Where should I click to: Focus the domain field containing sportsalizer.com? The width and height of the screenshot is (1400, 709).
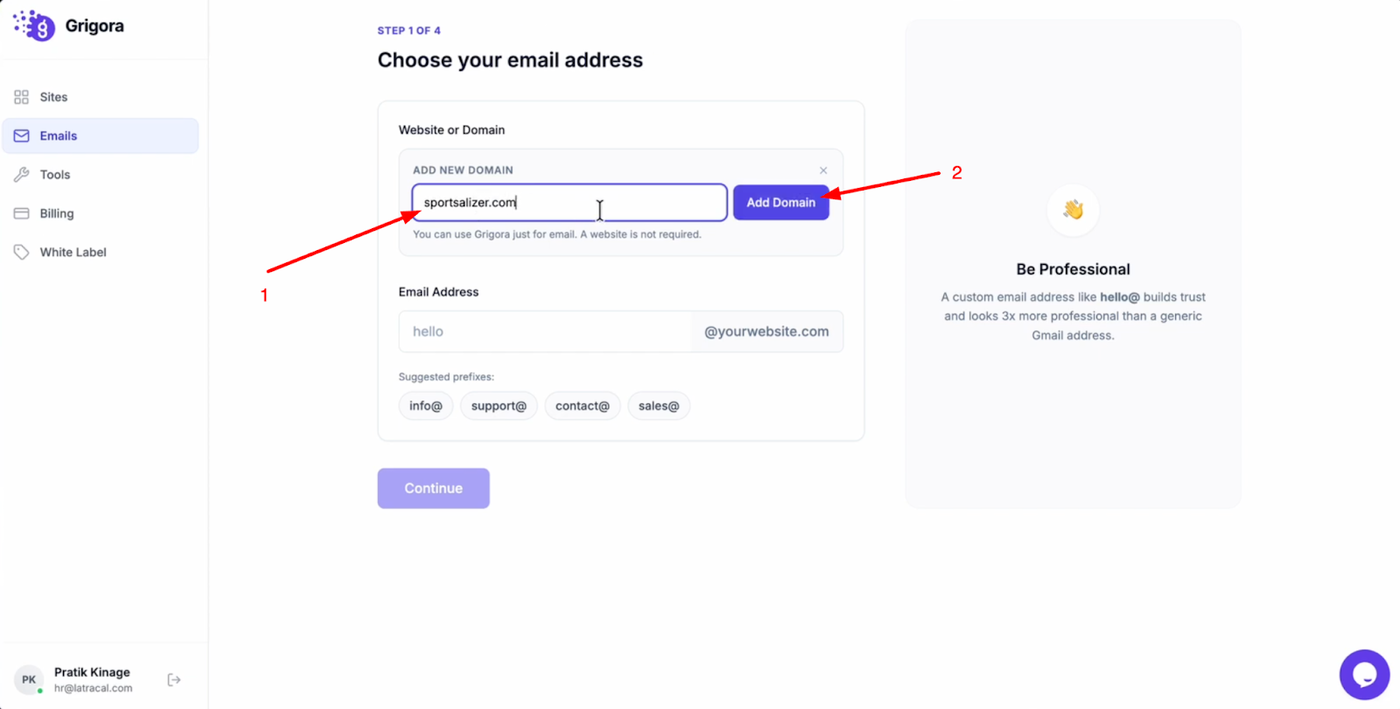click(569, 202)
